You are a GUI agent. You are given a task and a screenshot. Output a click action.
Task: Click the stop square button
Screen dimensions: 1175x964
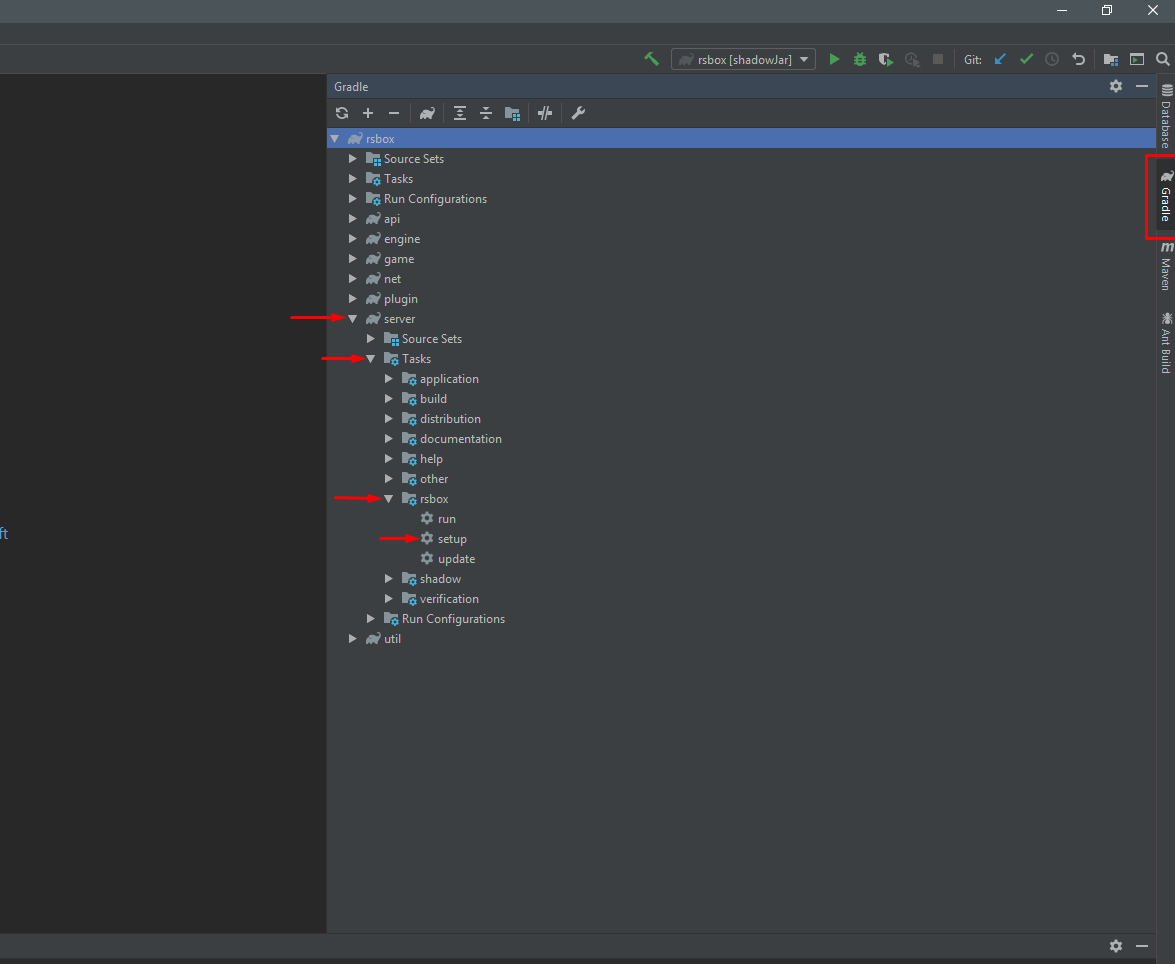pos(937,59)
